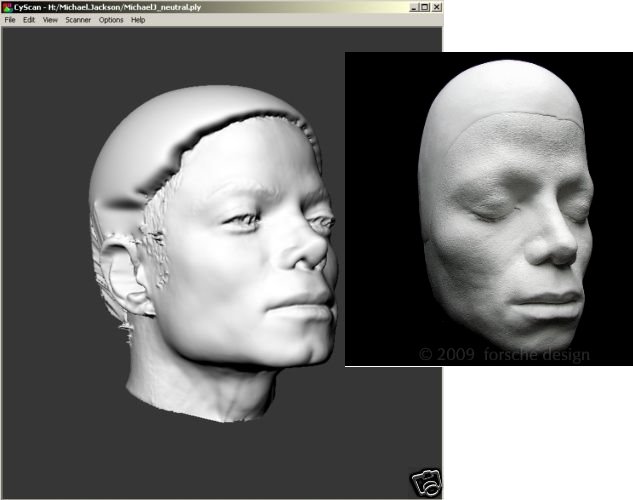Viewport: 633px width, 500px height.
Task: Click the '© 2009 forsche design' watermark text
Action: click(x=503, y=354)
